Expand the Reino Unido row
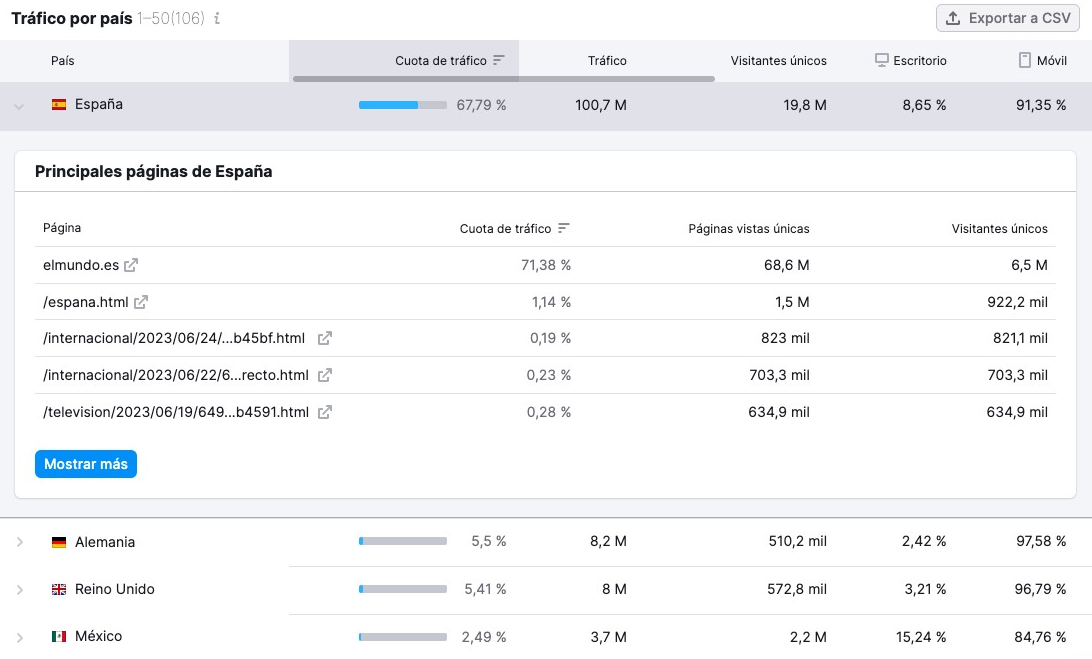This screenshot has width=1092, height=659. point(19,590)
